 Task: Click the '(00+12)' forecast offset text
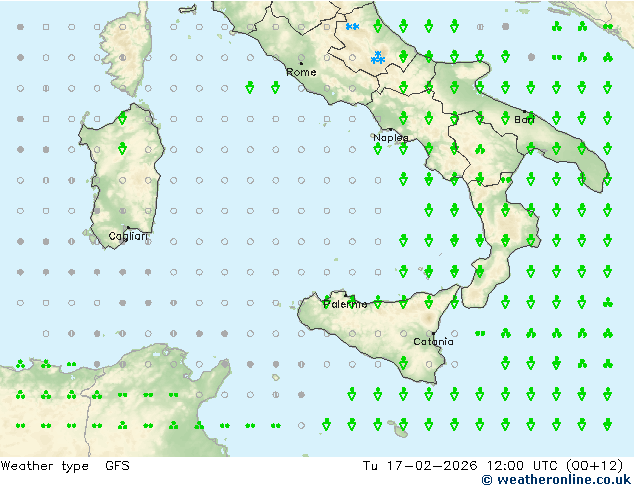pyautogui.click(x=594, y=466)
